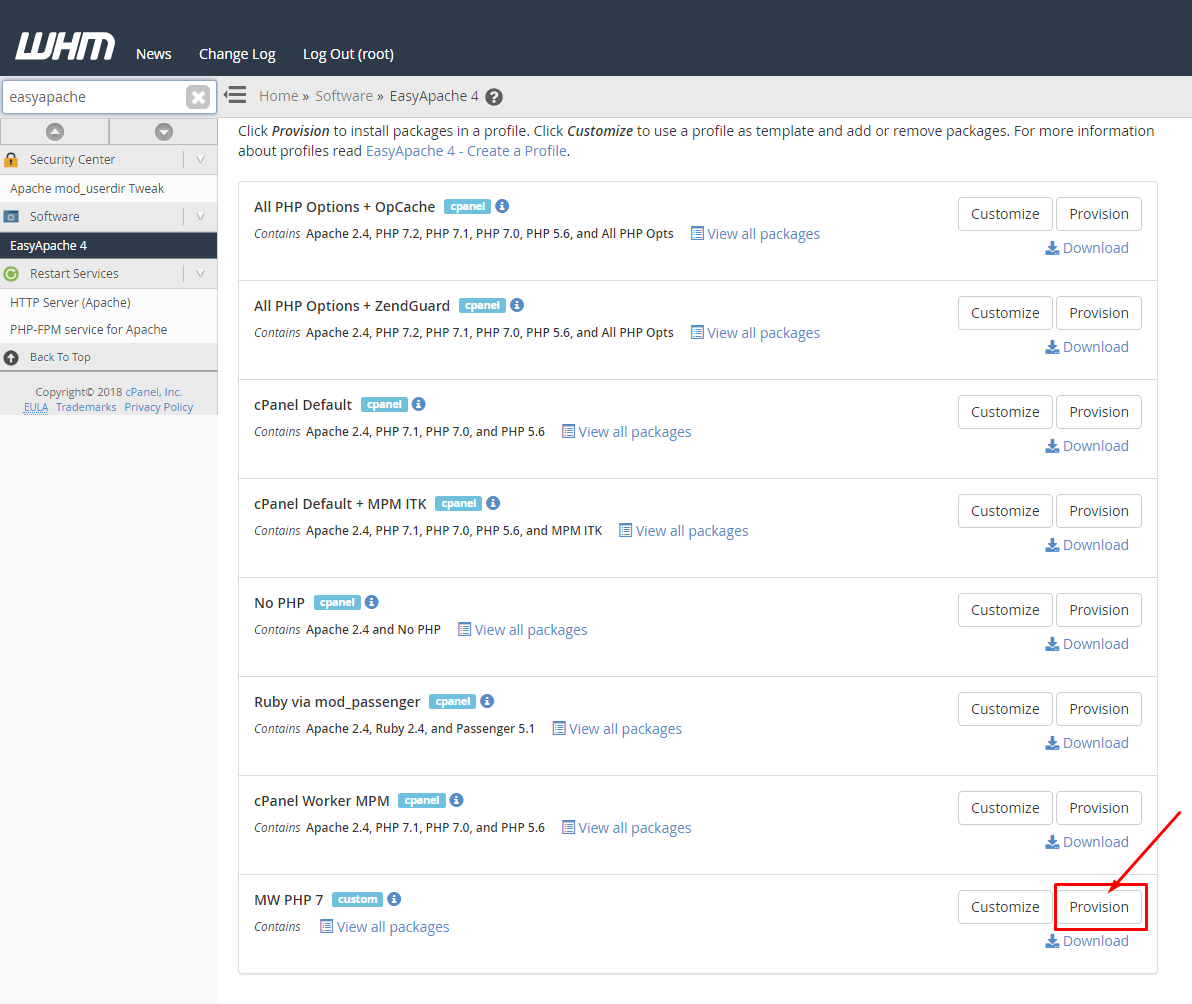Open HTTP Server (Apache) restart
Viewport: 1192px width, 1004px height.
[70, 302]
